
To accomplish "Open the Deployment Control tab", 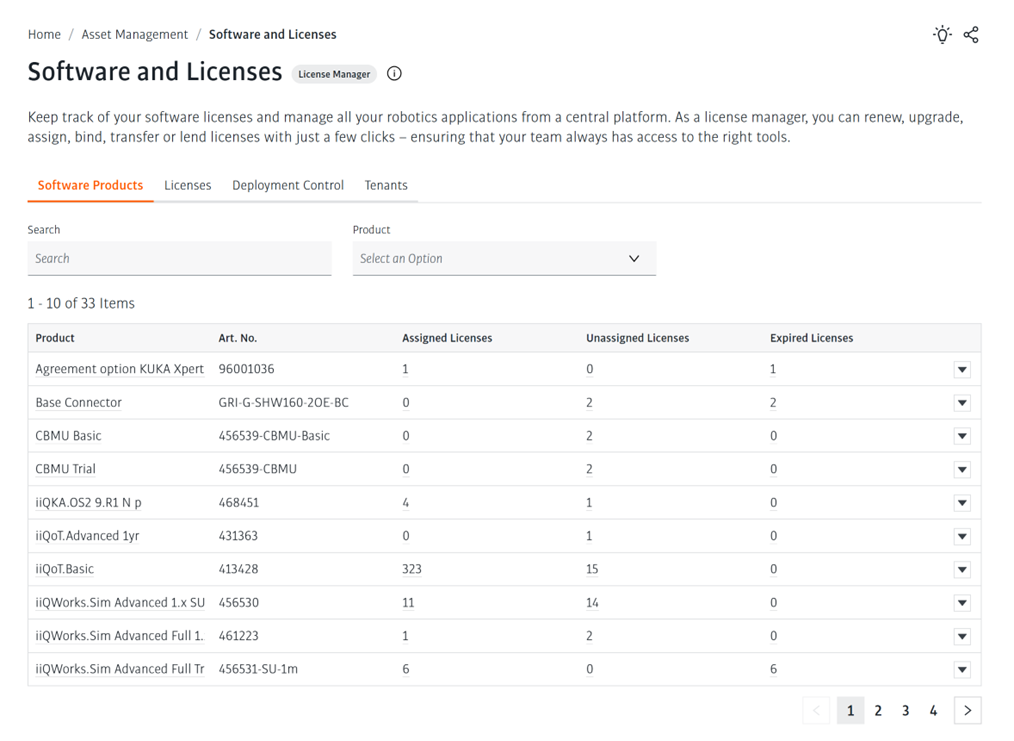I will pyautogui.click(x=288, y=186).
